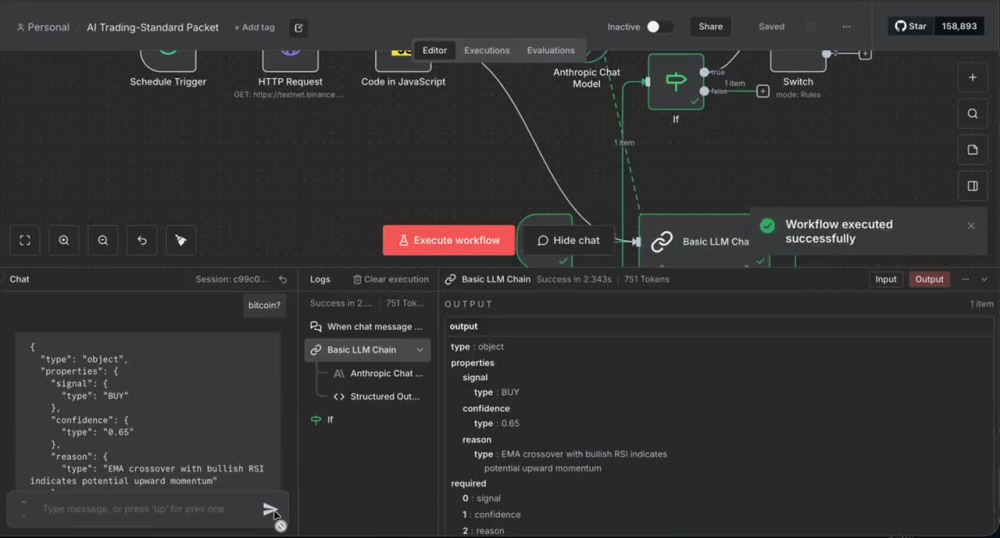This screenshot has height=538, width=1000.
Task: Select the Output view toggle
Action: [x=929, y=279]
